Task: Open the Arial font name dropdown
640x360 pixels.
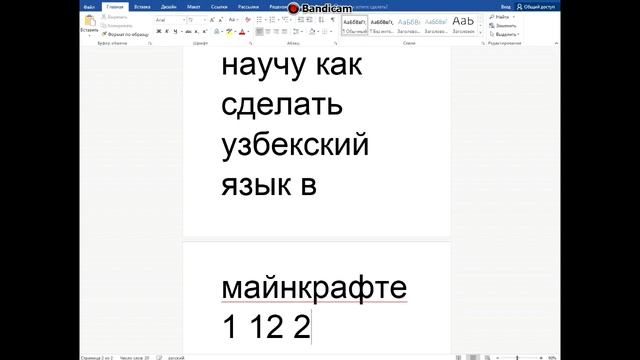Action: tap(184, 20)
